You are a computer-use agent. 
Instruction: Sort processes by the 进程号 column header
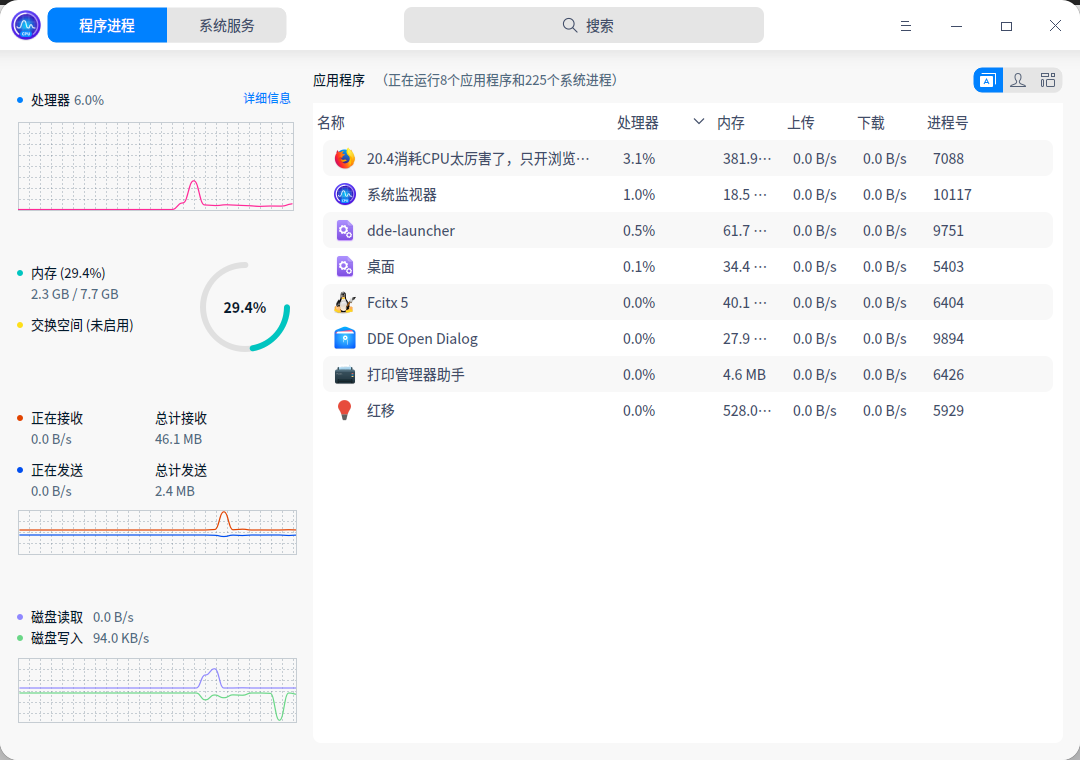[x=946, y=122]
